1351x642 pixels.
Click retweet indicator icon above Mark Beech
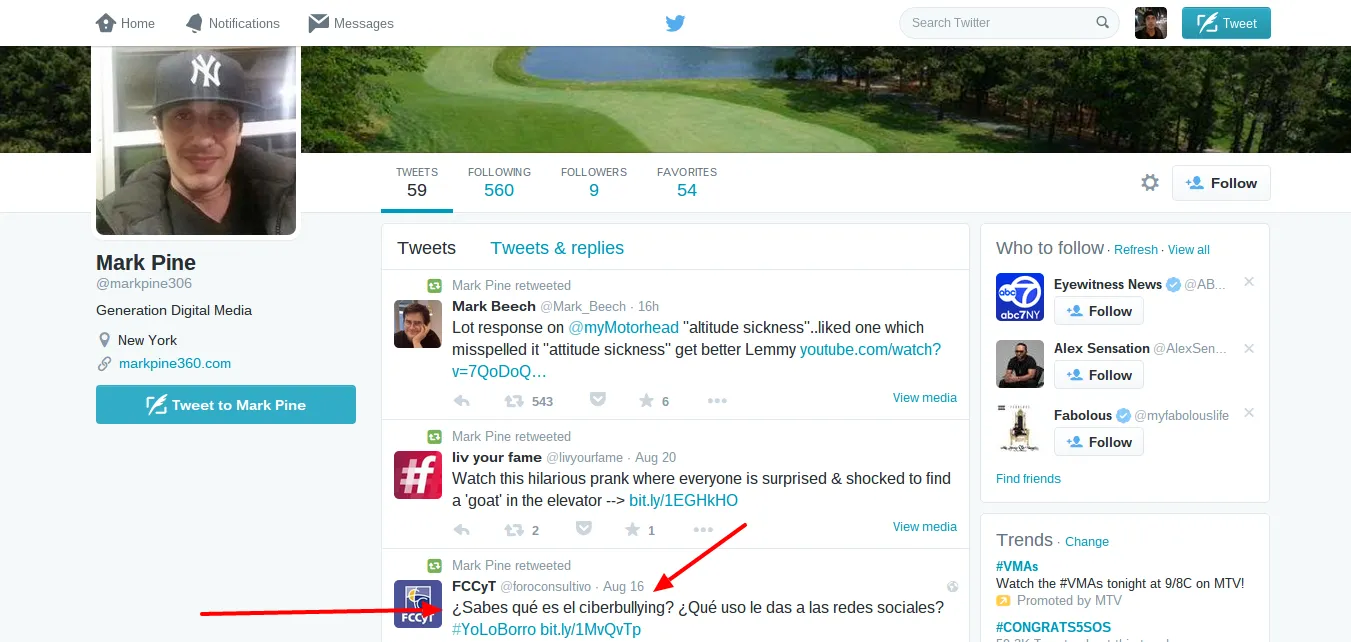coord(435,285)
